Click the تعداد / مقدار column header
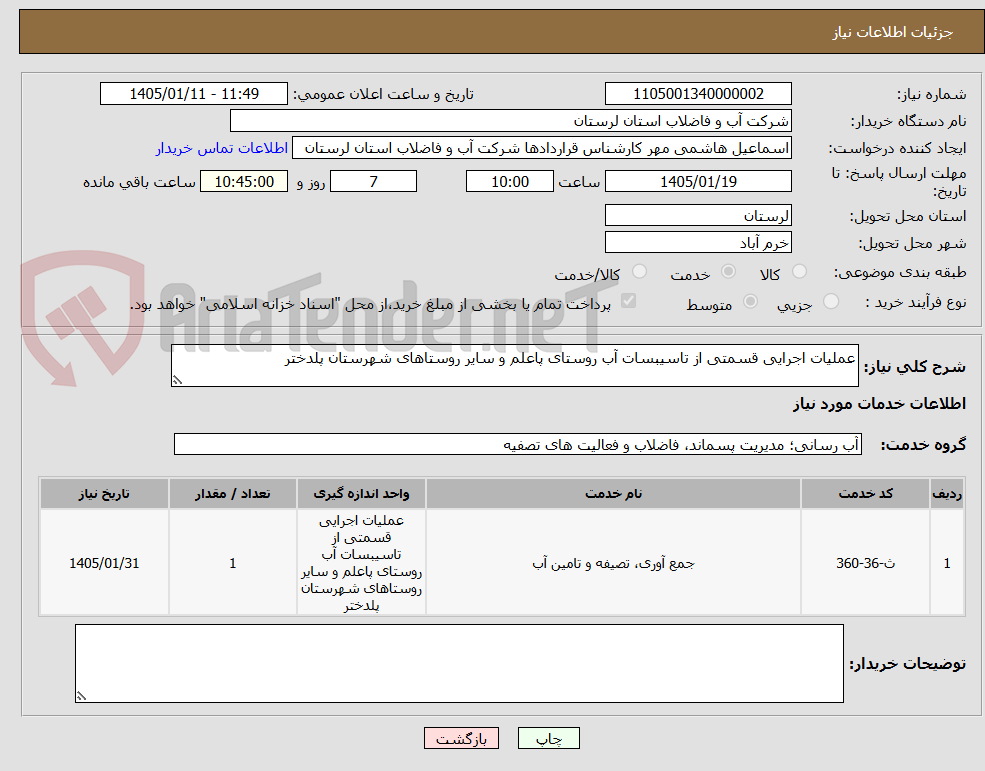The image size is (985, 771). [232, 493]
